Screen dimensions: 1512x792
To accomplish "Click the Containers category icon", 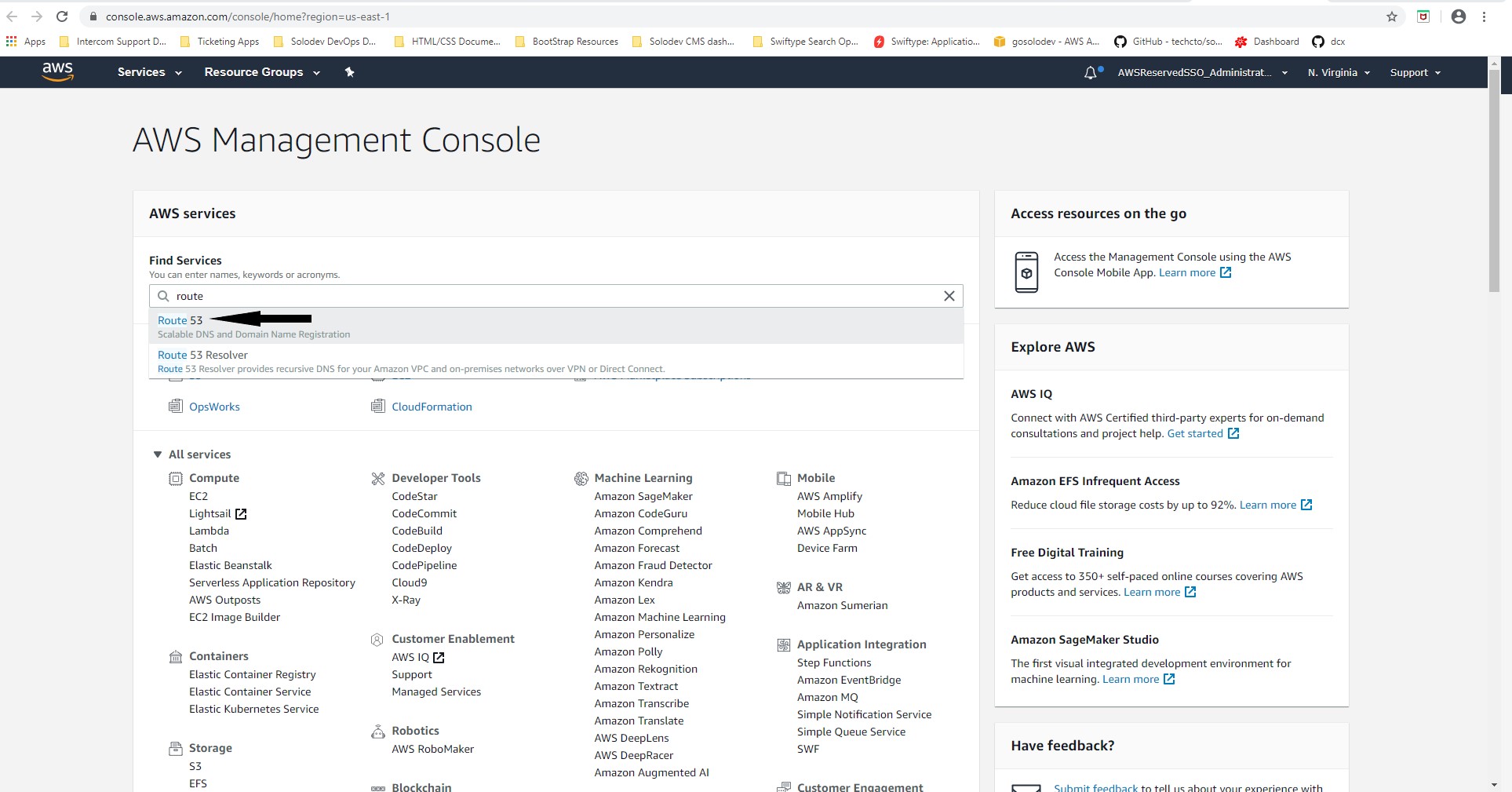I will (176, 656).
